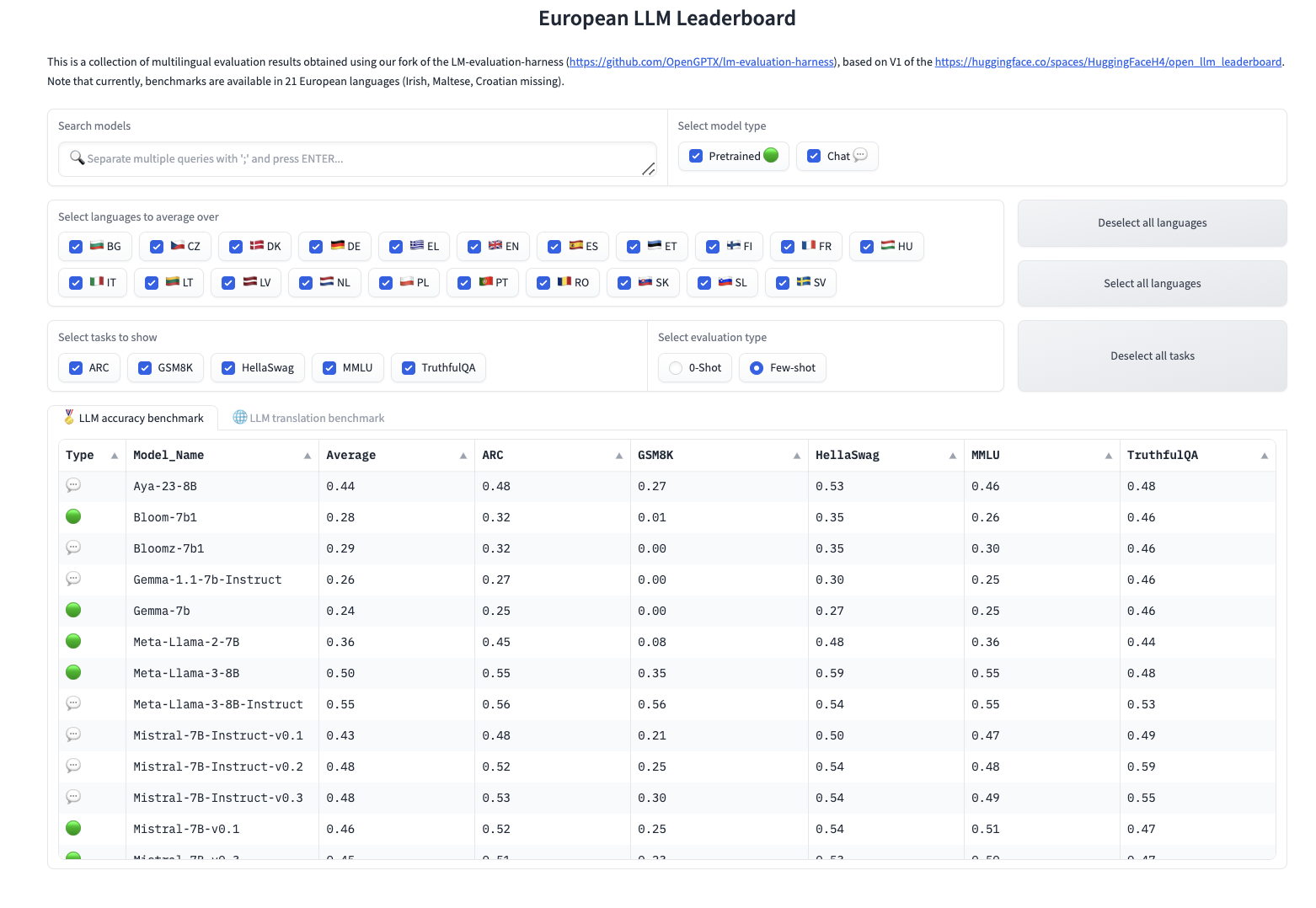Click the Romanian flag icon next to RO
Viewport: 1316px width, 908px height.
click(564, 282)
